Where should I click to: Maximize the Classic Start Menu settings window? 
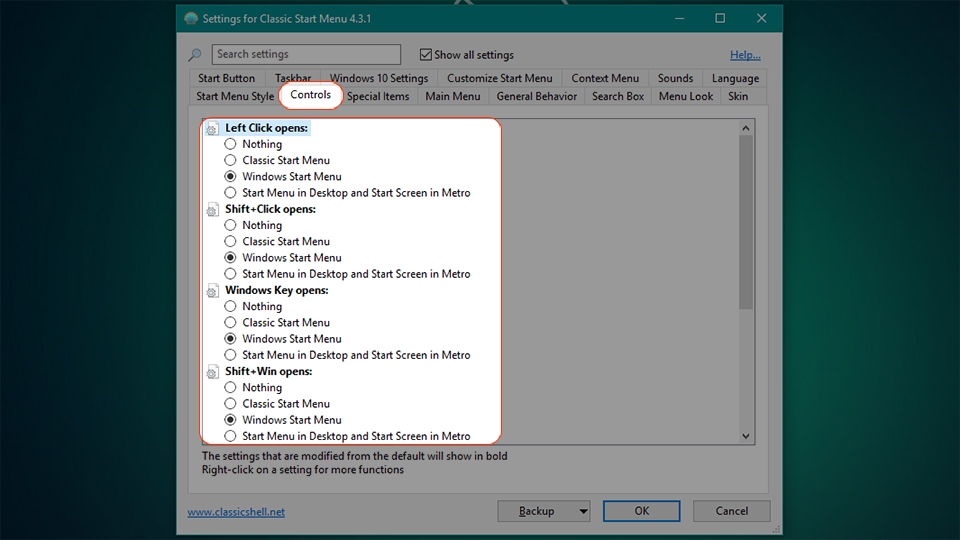720,18
